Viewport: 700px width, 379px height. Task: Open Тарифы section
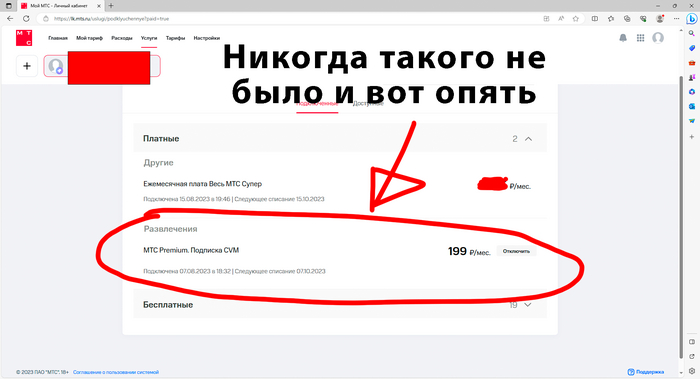point(175,38)
